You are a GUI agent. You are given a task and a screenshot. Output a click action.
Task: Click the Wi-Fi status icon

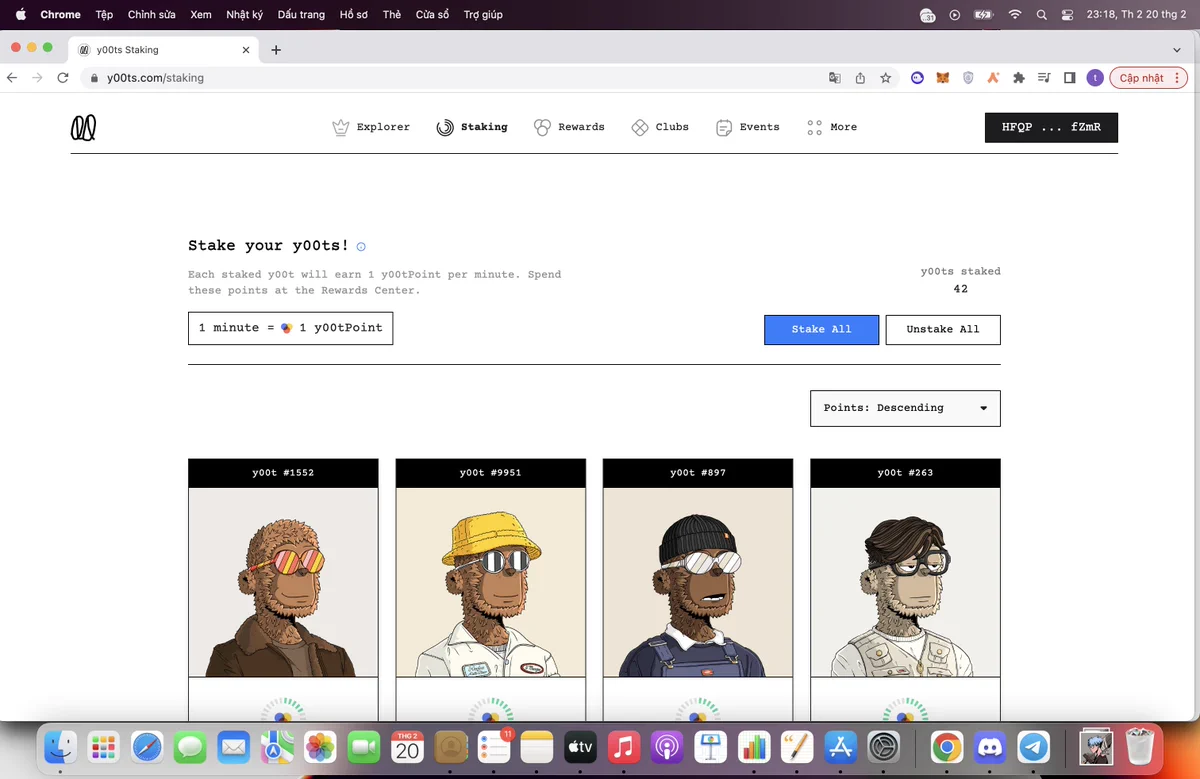[1015, 15]
